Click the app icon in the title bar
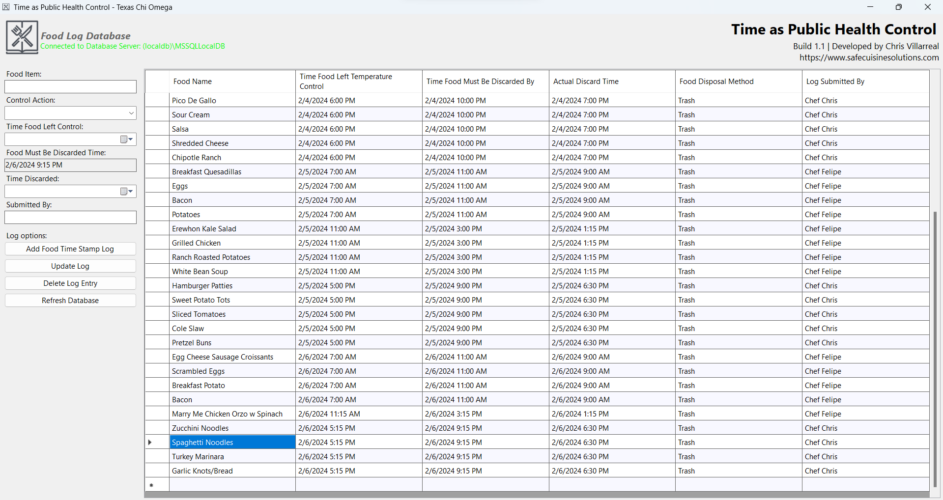943x500 pixels. pyautogui.click(x=6, y=7)
